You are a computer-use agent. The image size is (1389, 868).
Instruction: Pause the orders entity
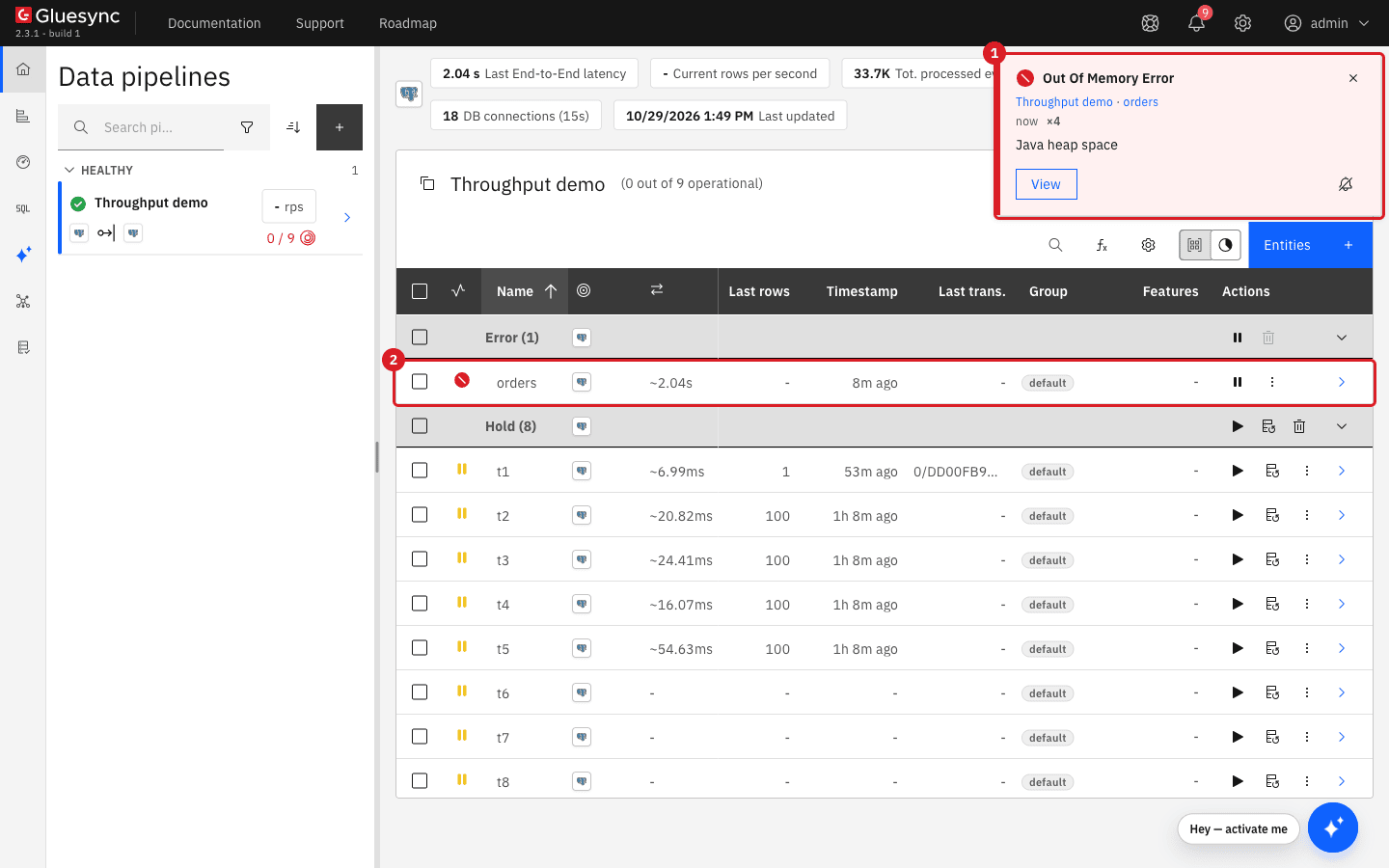tap(1238, 382)
